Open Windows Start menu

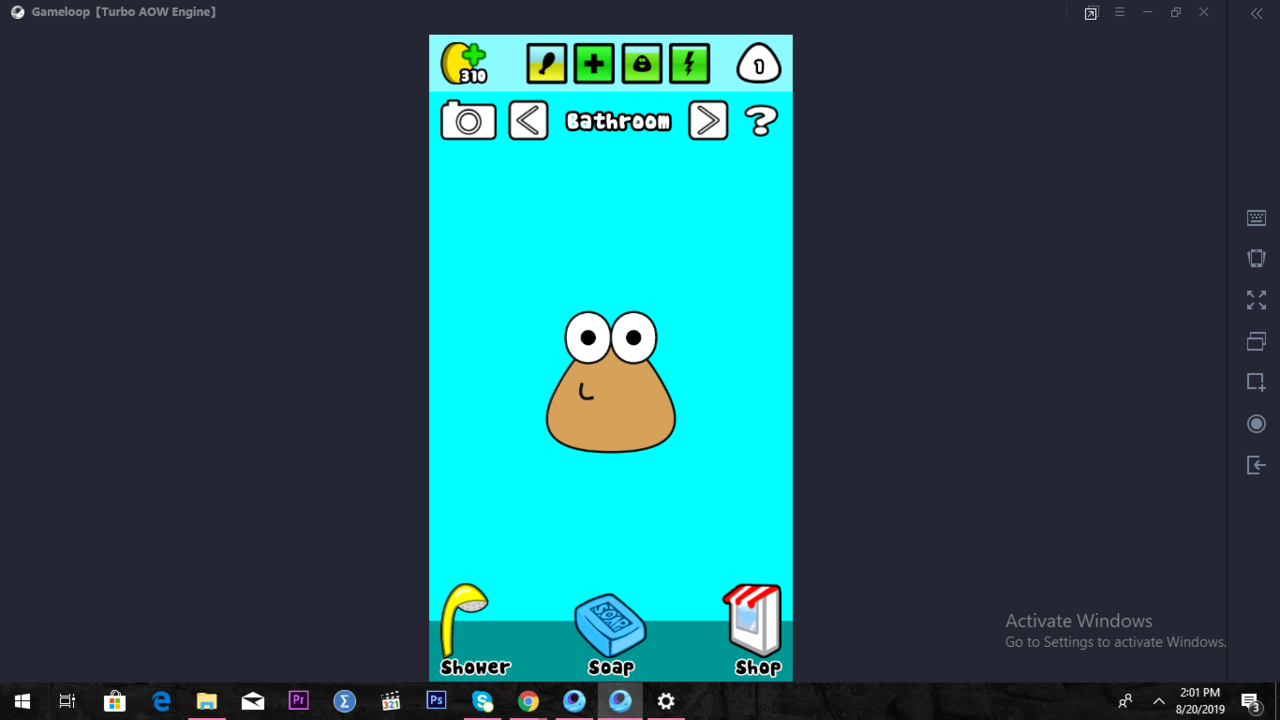pos(22,701)
